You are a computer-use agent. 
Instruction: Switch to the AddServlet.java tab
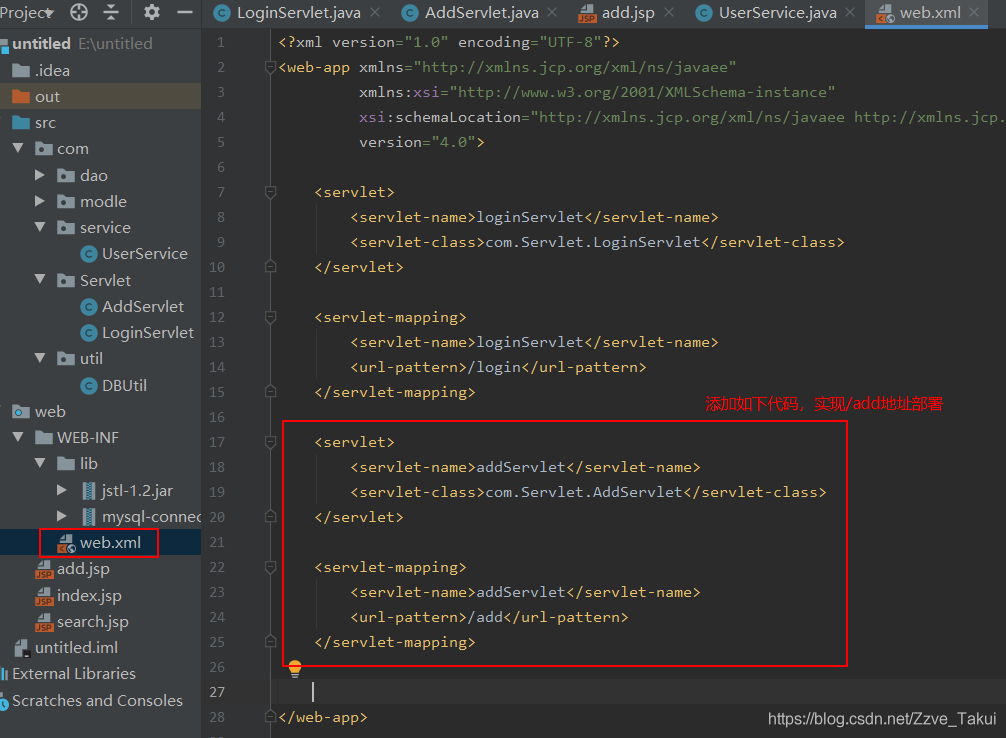pos(481,13)
